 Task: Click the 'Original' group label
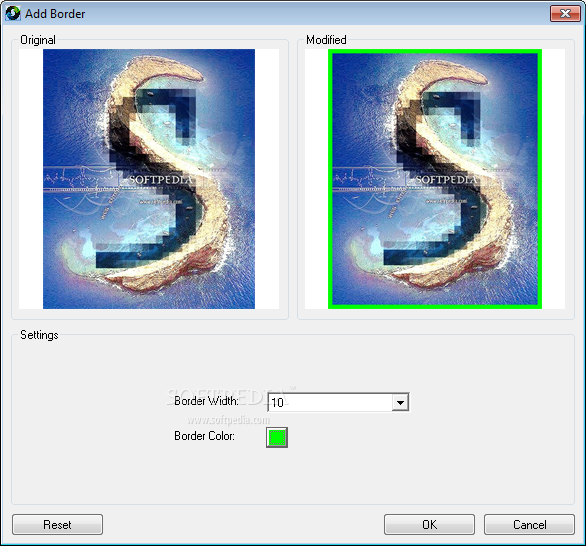pos(38,40)
